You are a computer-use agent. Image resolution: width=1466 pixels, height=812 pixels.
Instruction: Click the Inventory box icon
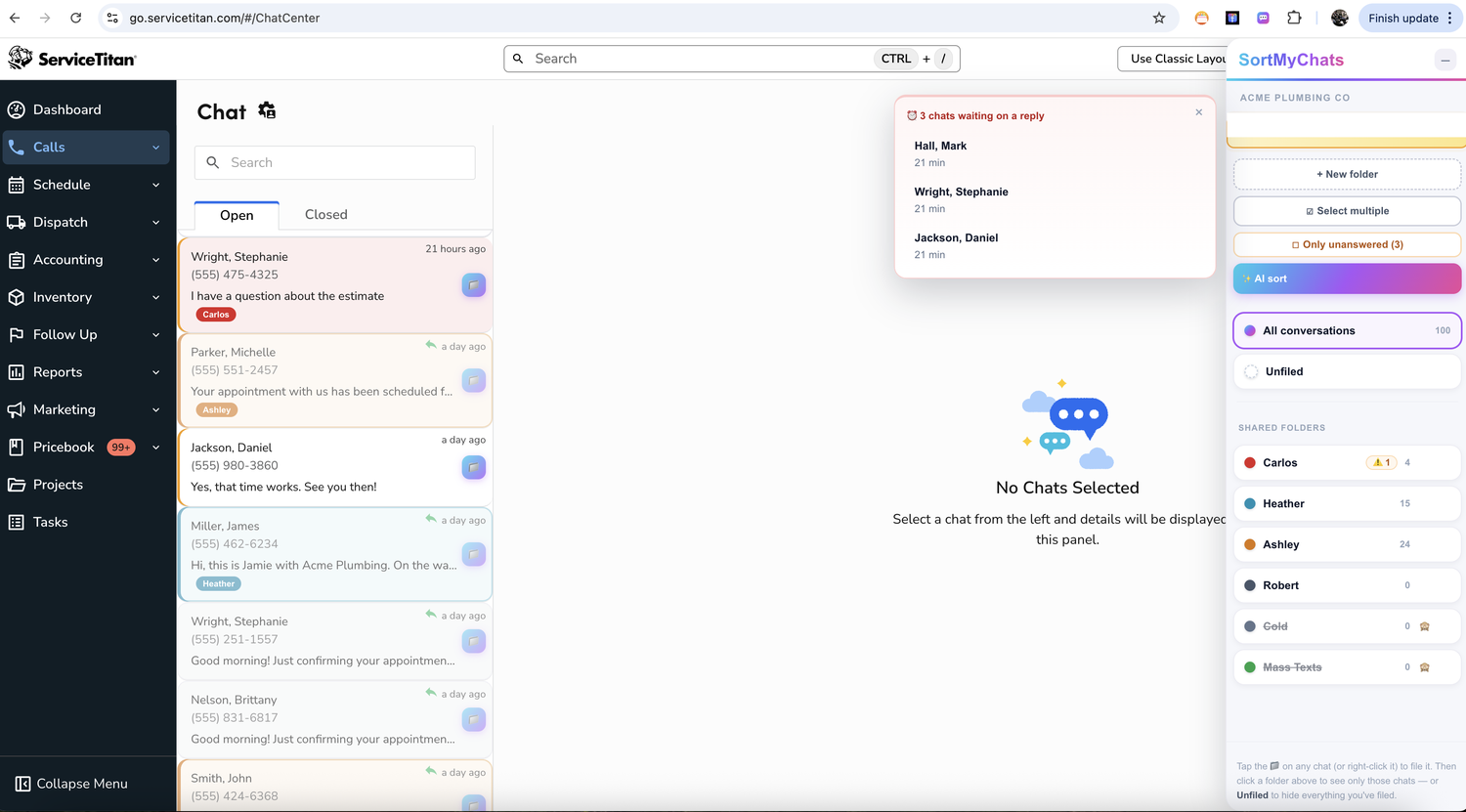[x=16, y=297]
